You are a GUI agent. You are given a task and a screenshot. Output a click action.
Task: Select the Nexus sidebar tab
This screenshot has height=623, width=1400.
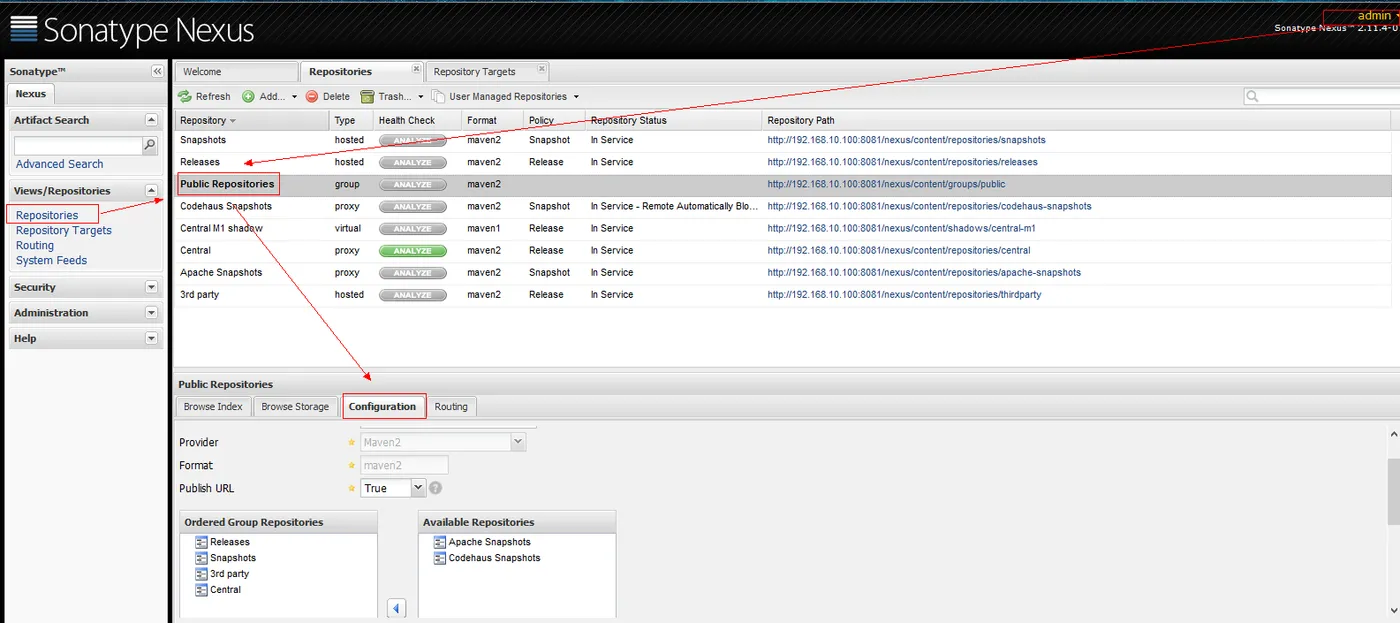[x=31, y=94]
